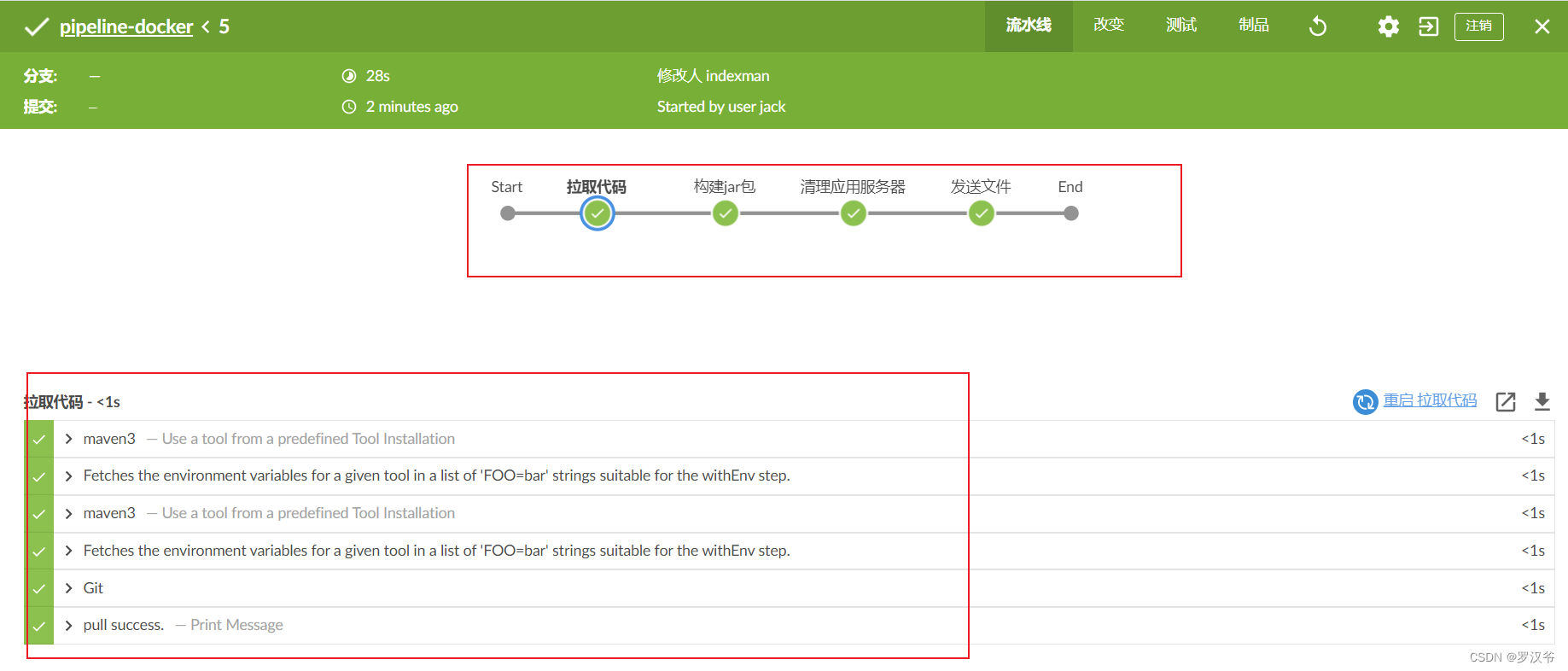1568x671 pixels.
Task: Select the 拉取代码 stage node
Action: pyautogui.click(x=597, y=213)
